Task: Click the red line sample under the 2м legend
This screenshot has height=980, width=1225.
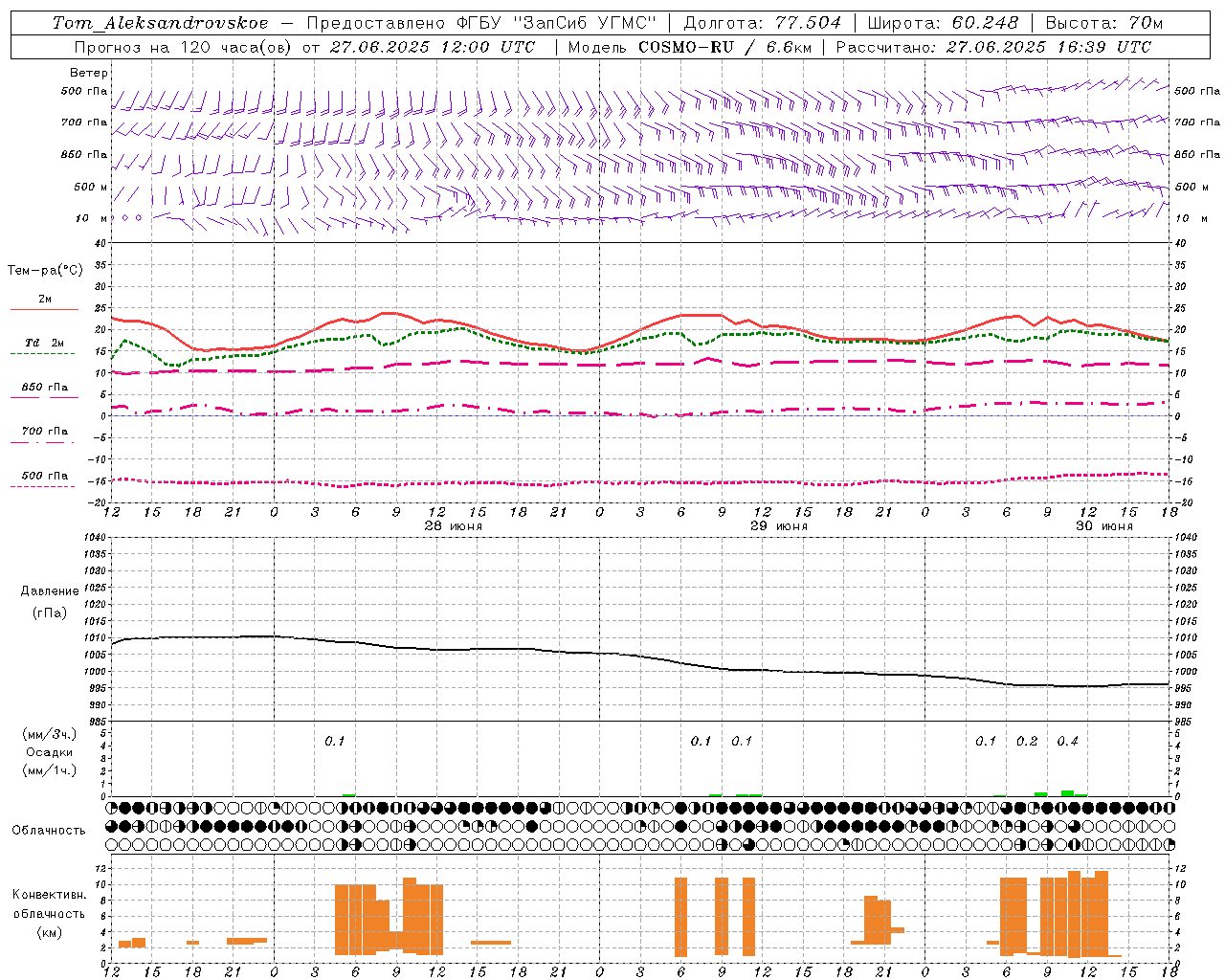Action: tap(44, 310)
